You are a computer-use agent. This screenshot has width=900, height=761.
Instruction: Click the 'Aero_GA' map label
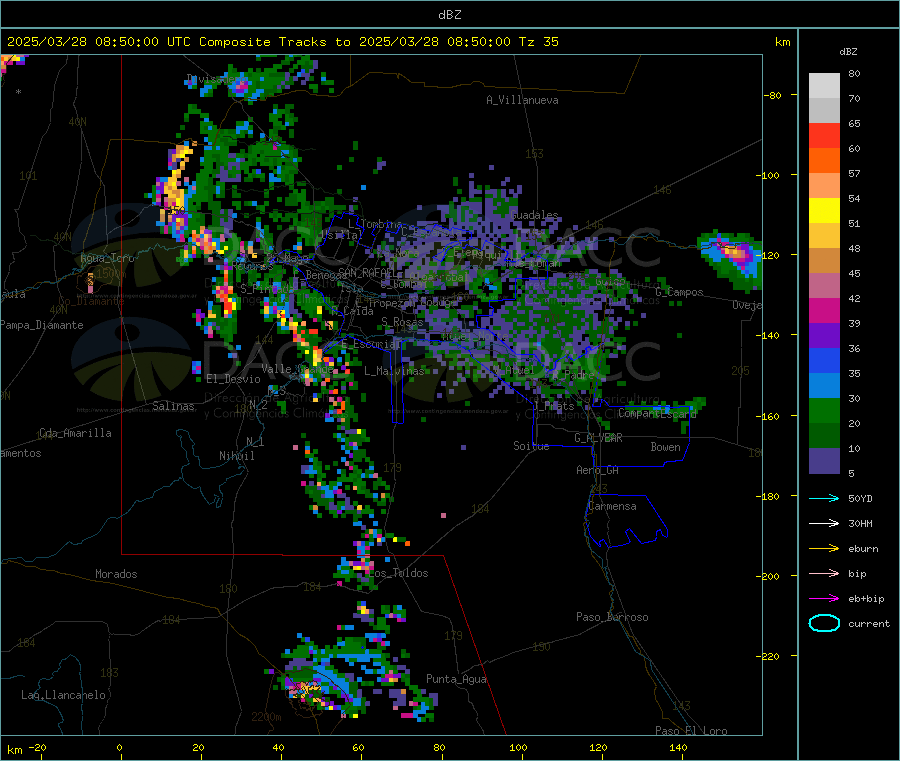tap(598, 470)
